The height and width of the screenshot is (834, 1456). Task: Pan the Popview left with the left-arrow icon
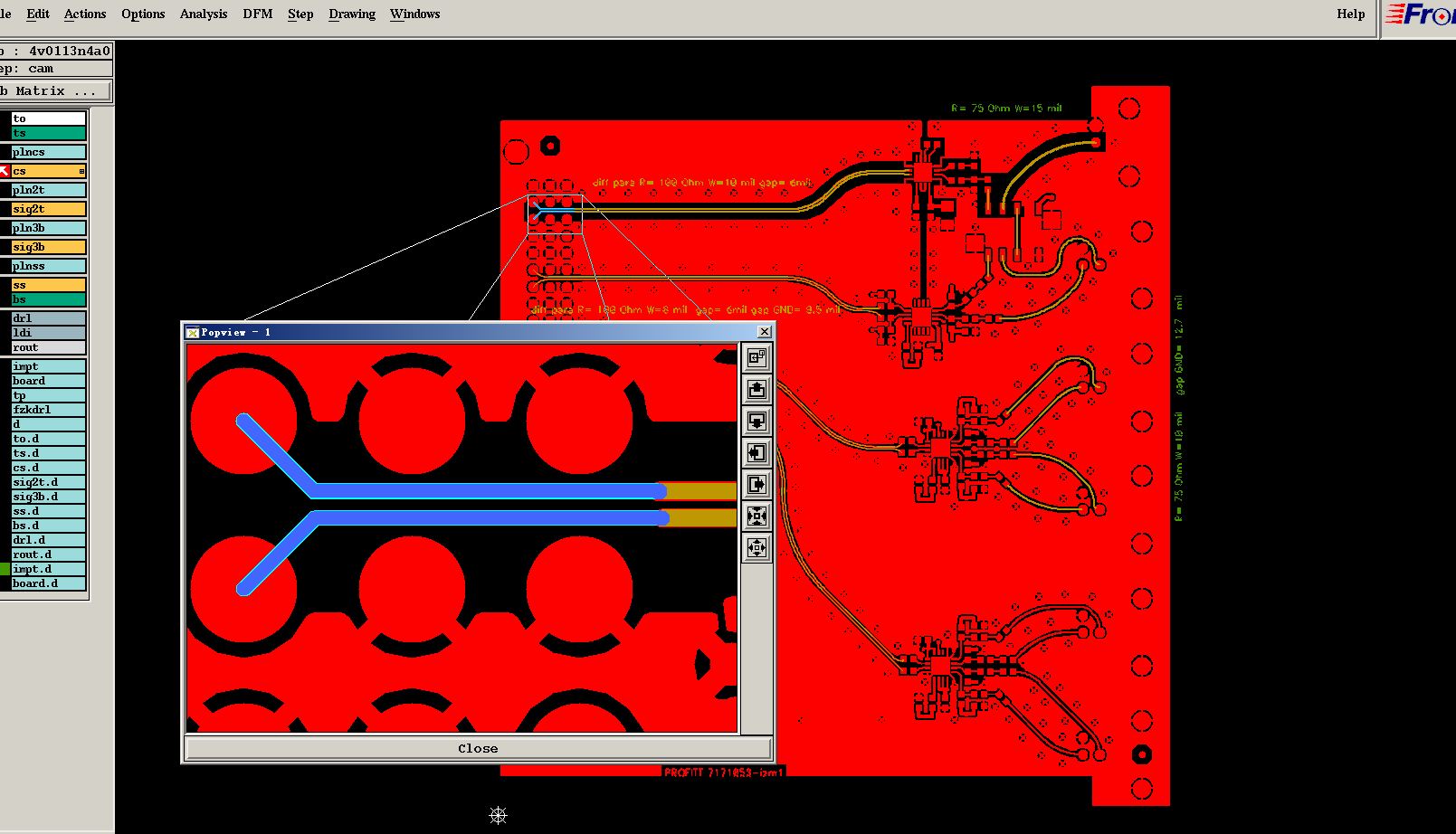[x=757, y=452]
